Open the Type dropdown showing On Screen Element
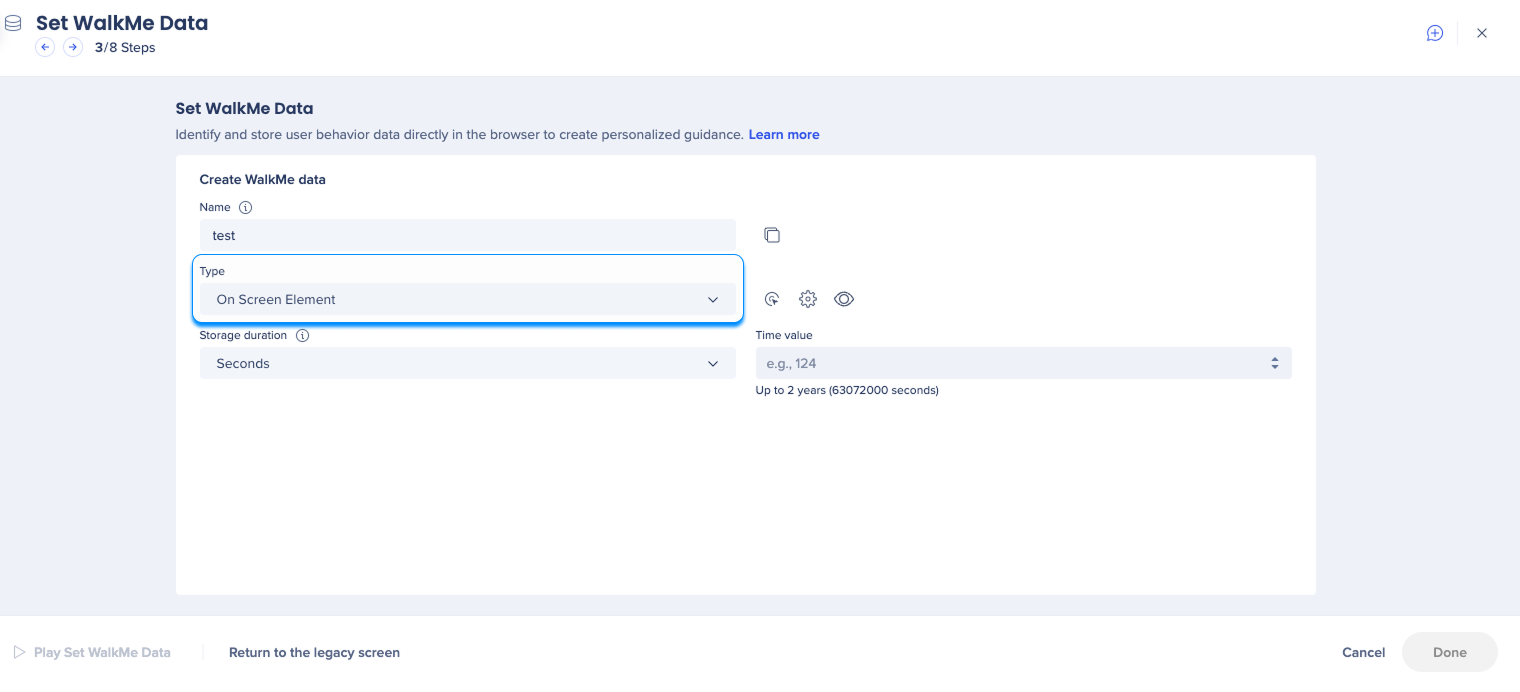The image size is (1520, 692). [467, 299]
